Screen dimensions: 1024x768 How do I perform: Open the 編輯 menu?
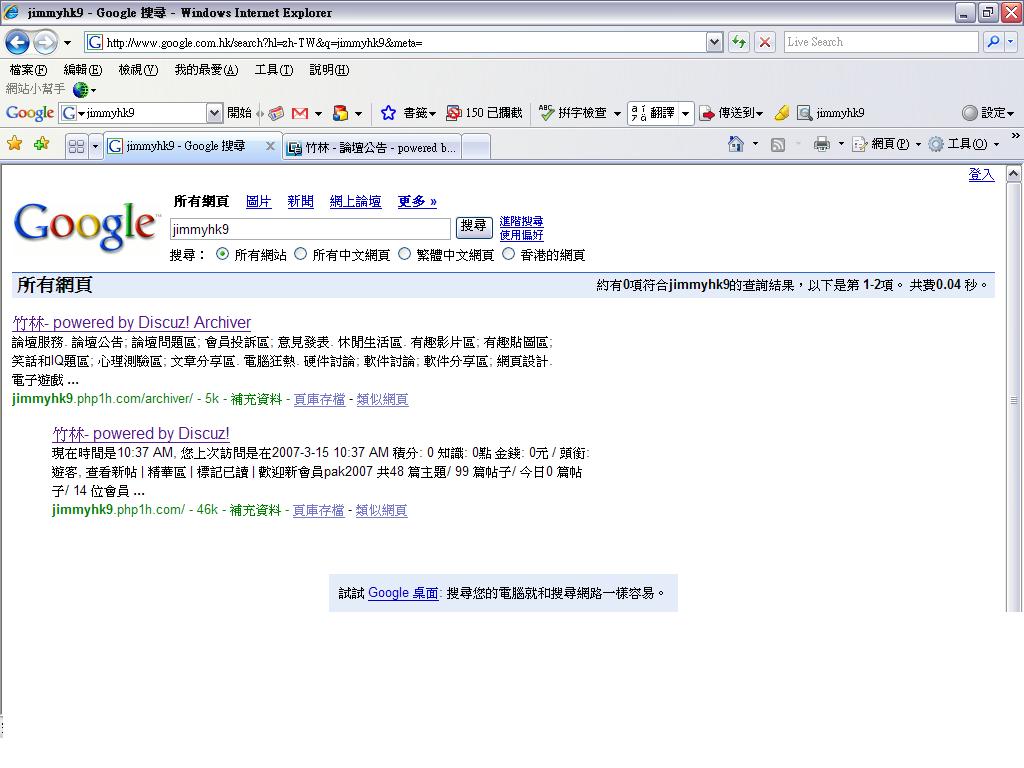82,70
